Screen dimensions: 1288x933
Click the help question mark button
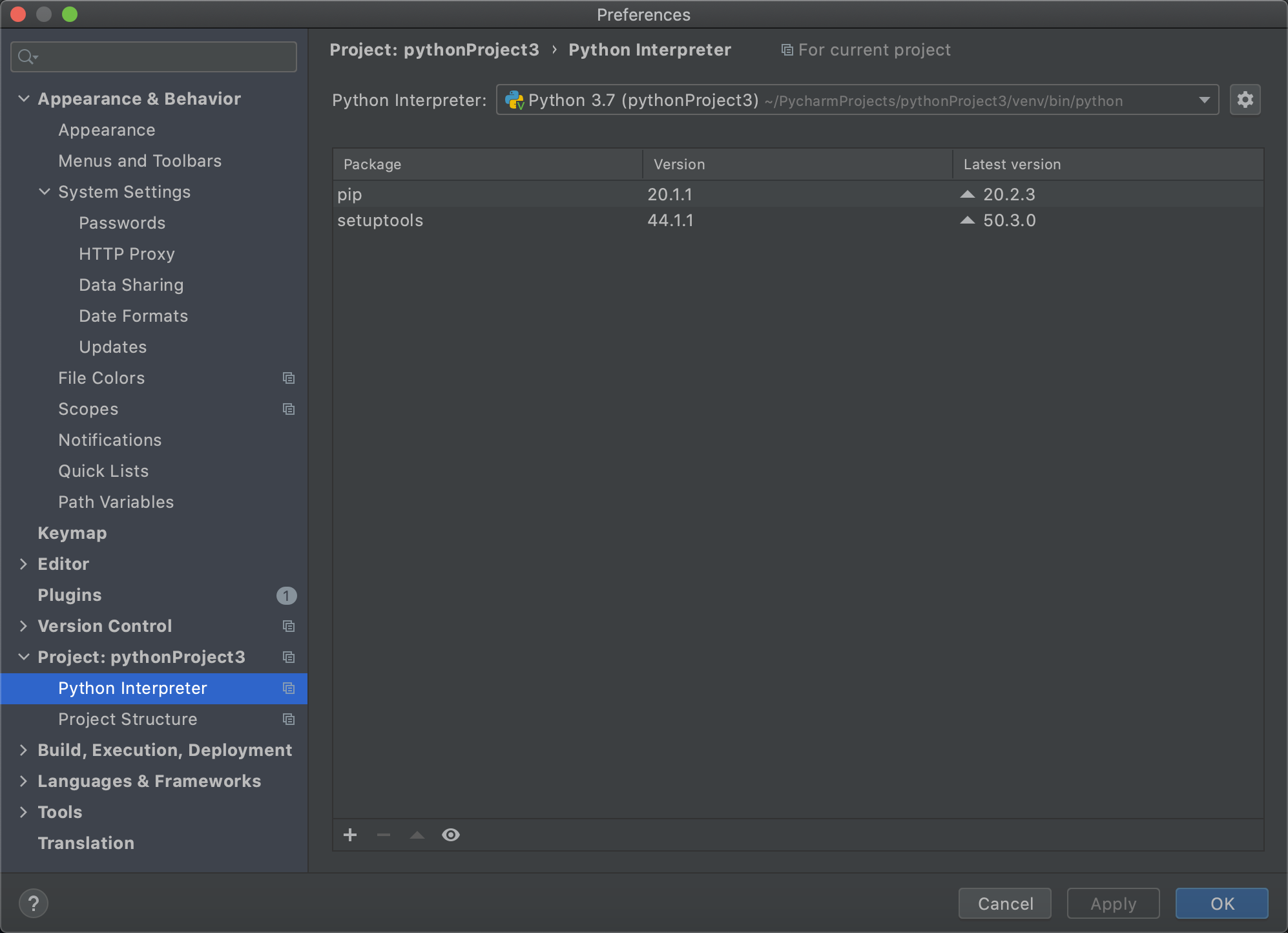click(34, 903)
